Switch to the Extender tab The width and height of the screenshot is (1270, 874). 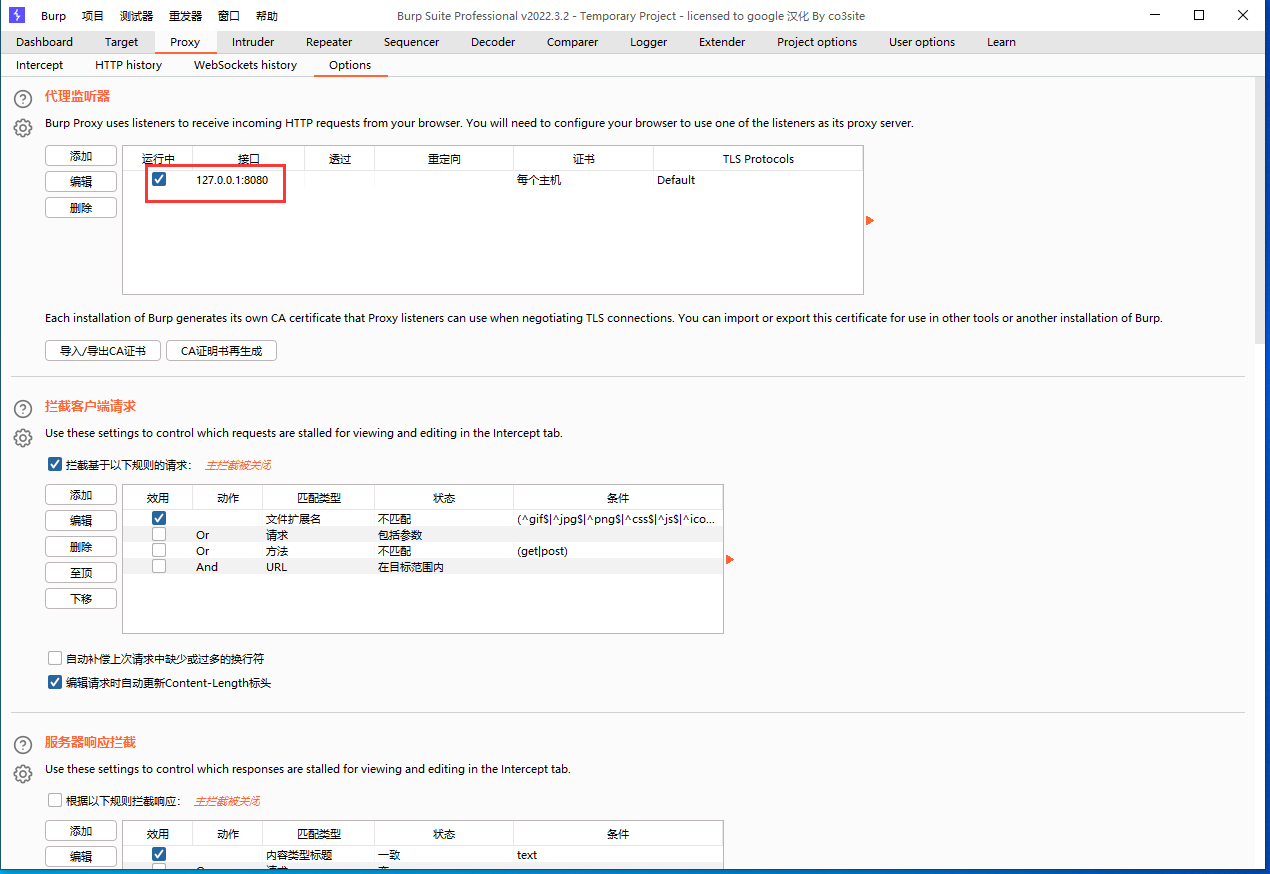[722, 42]
